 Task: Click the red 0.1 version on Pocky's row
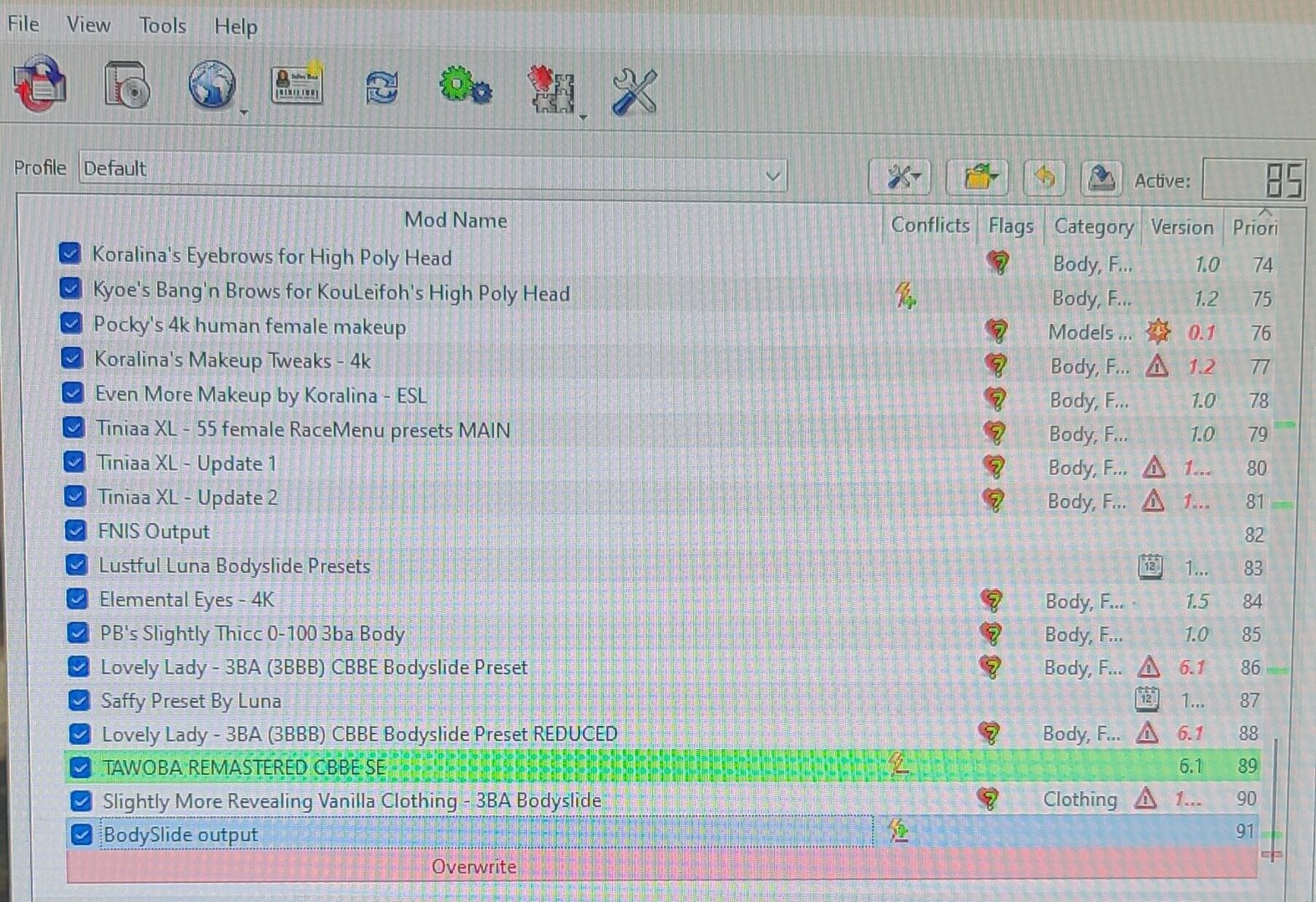pos(1202,332)
